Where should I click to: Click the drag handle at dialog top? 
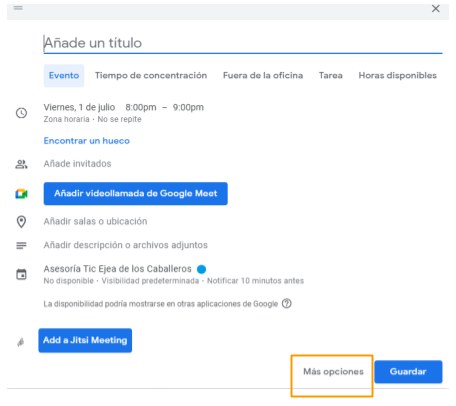[18, 8]
